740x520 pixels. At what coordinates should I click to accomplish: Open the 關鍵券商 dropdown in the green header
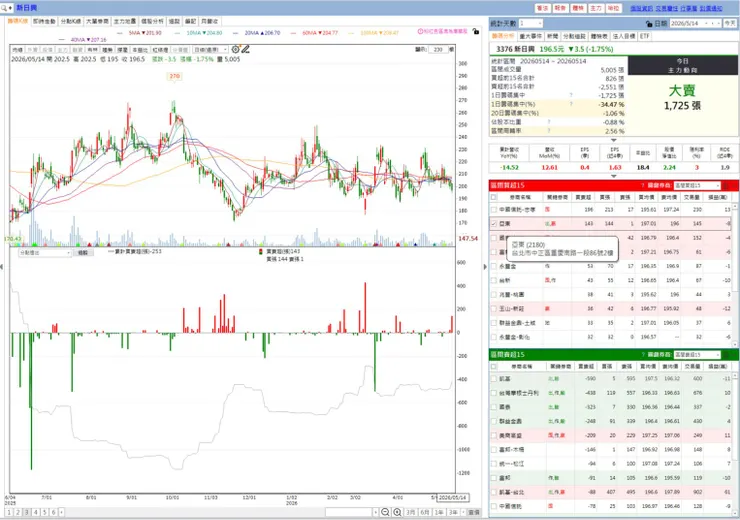point(697,354)
